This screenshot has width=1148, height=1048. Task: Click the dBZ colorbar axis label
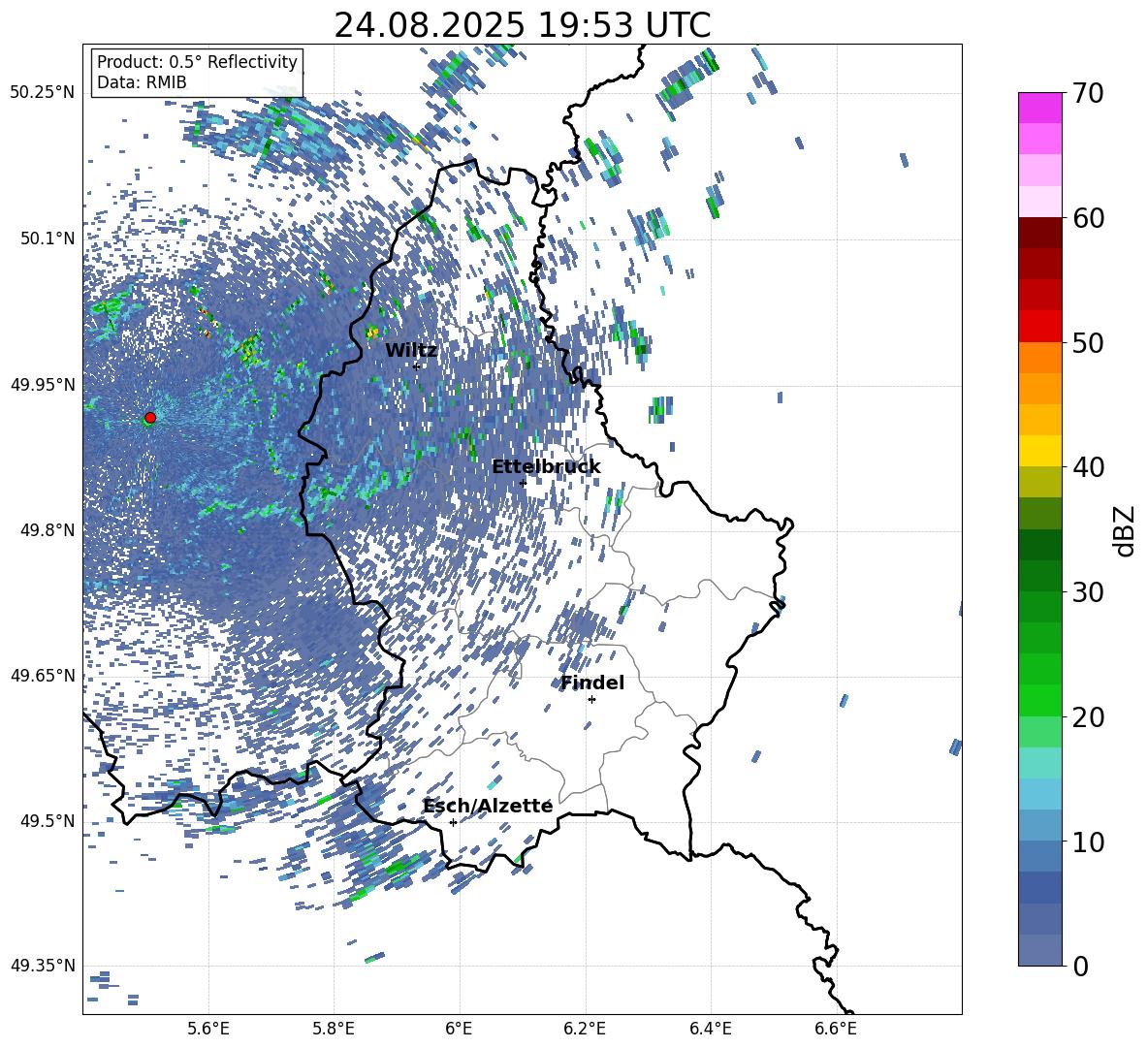(1126, 530)
